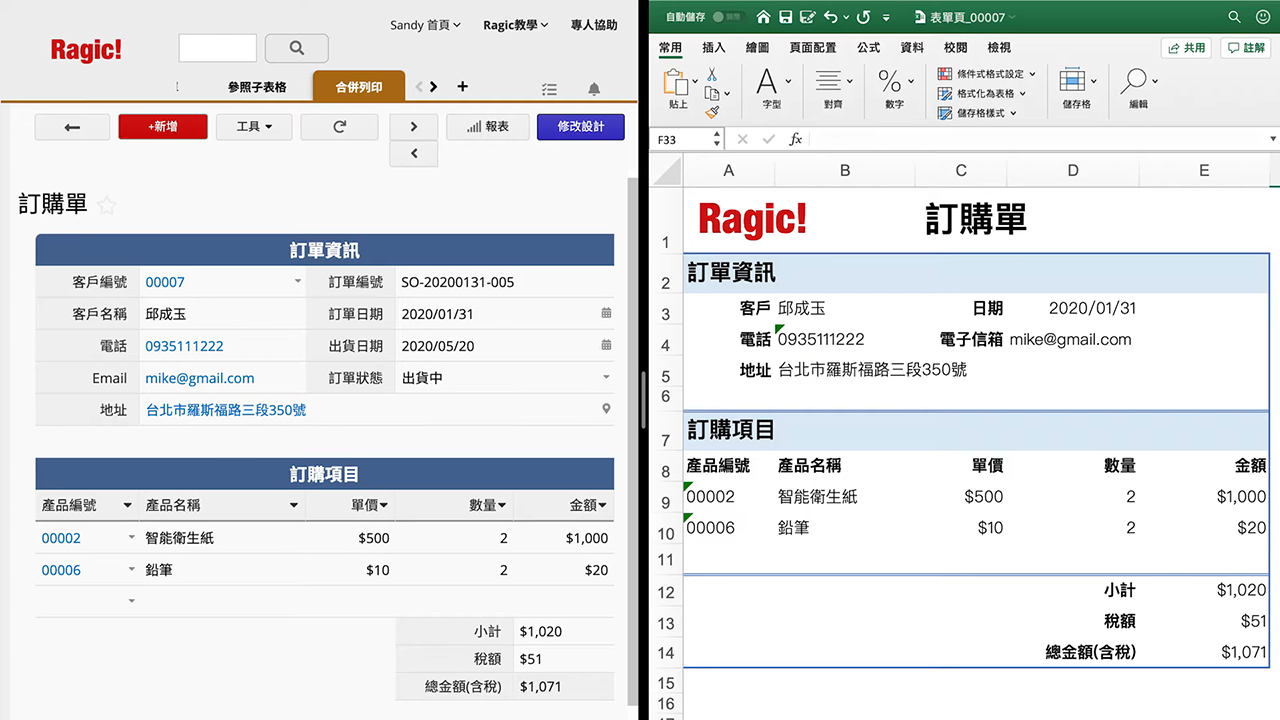Click the 儲存格 cells icon in ribbon
This screenshot has width=1280, height=720.
click(1073, 82)
